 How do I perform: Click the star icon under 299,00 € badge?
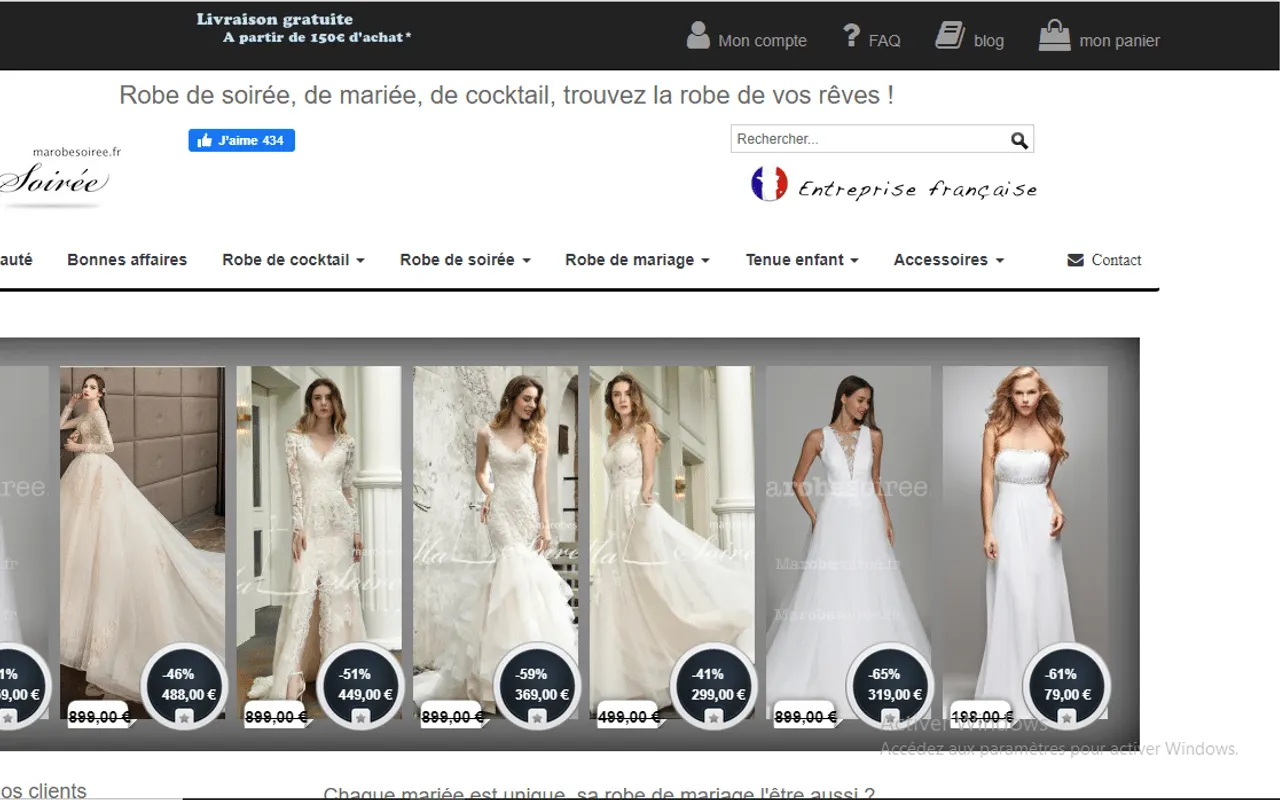pyautogui.click(x=713, y=717)
